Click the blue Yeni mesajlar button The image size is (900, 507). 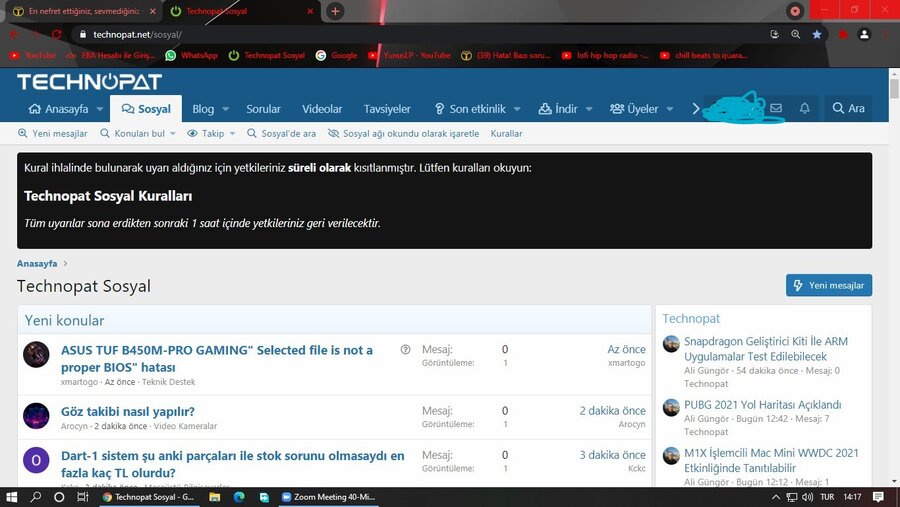[x=829, y=285]
